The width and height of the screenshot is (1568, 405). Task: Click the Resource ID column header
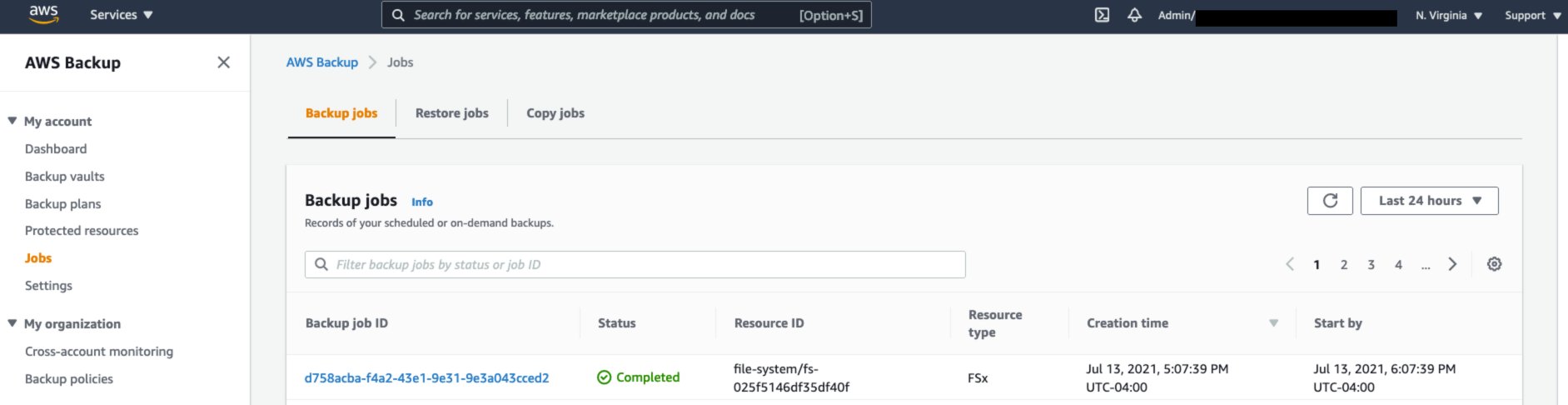click(x=769, y=323)
